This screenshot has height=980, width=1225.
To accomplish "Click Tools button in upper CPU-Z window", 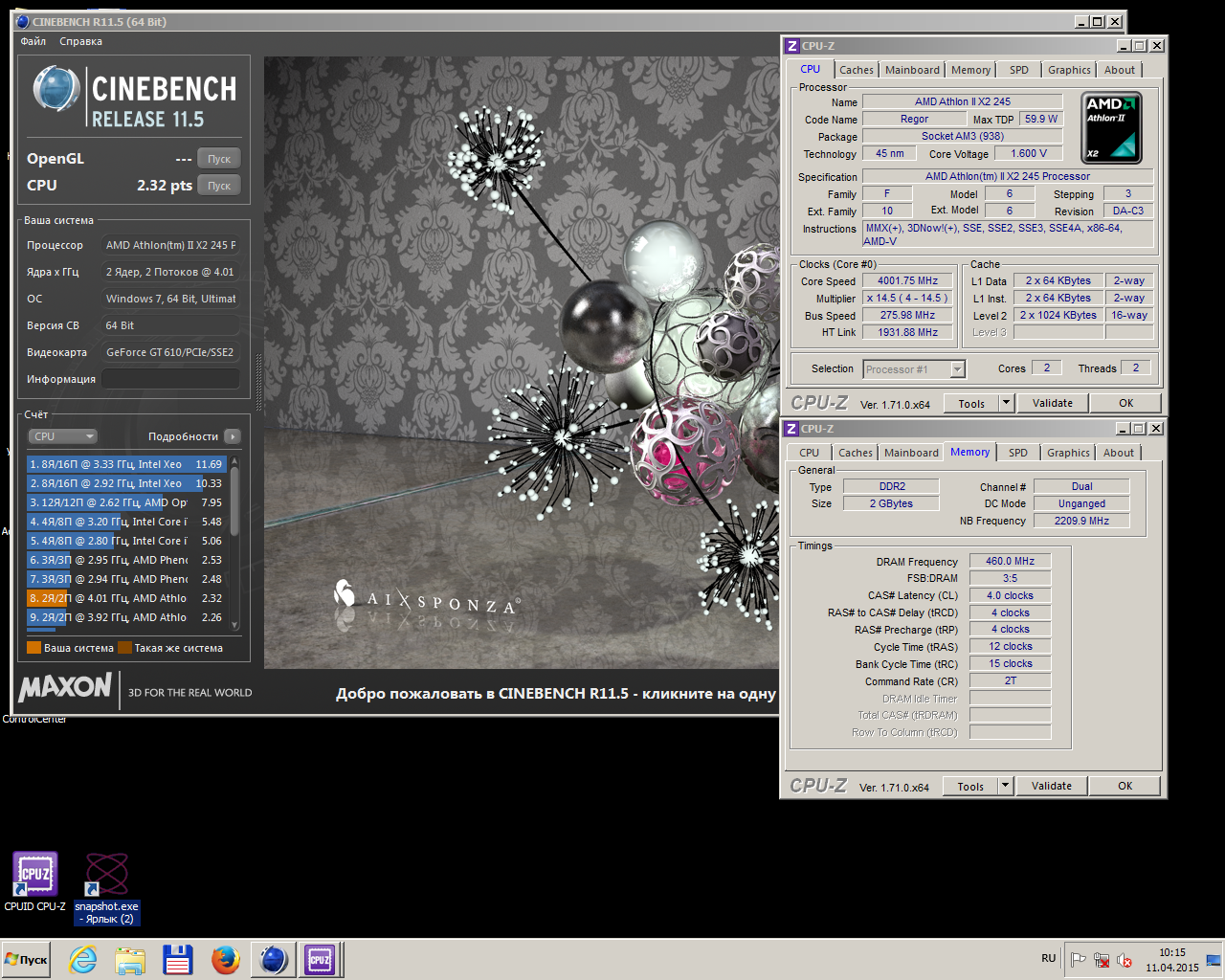I will [971, 403].
